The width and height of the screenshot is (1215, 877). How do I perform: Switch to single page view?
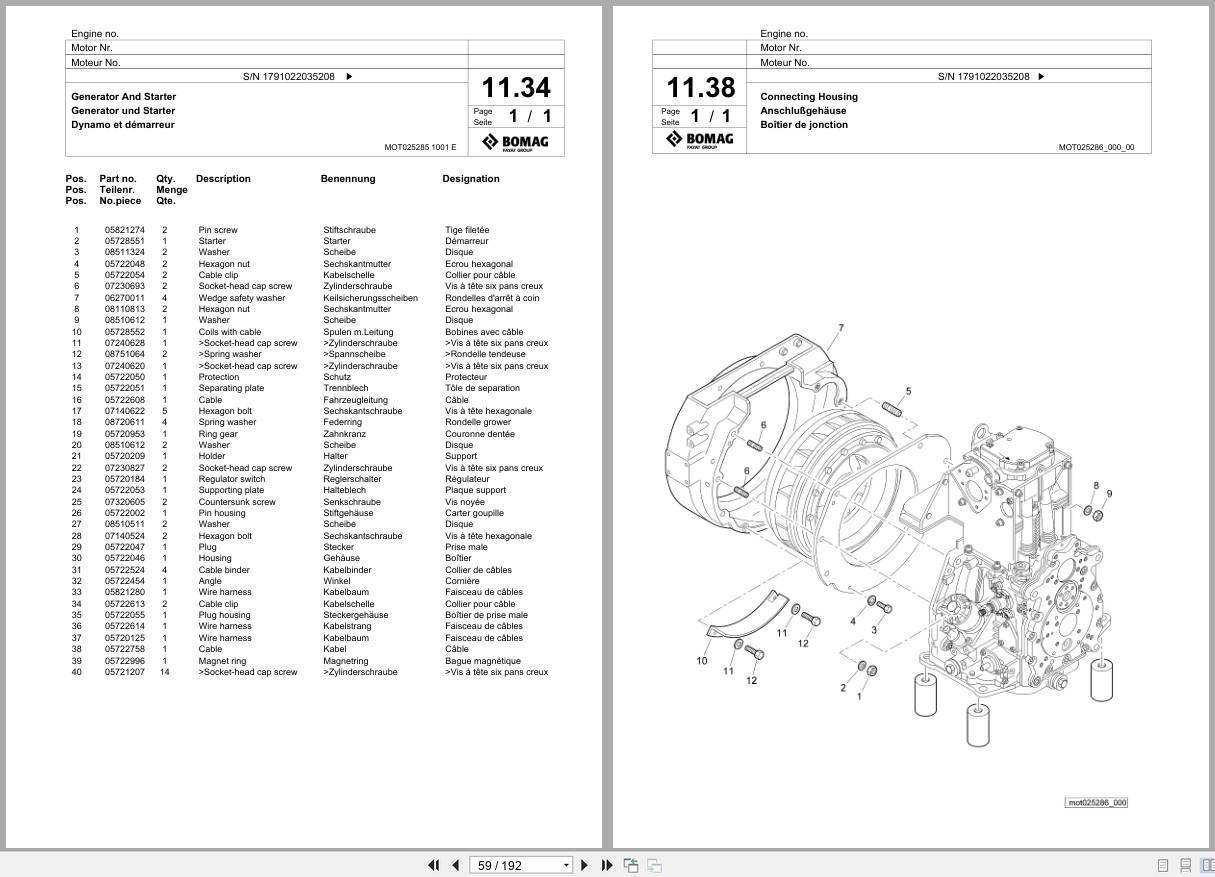coord(1163,865)
